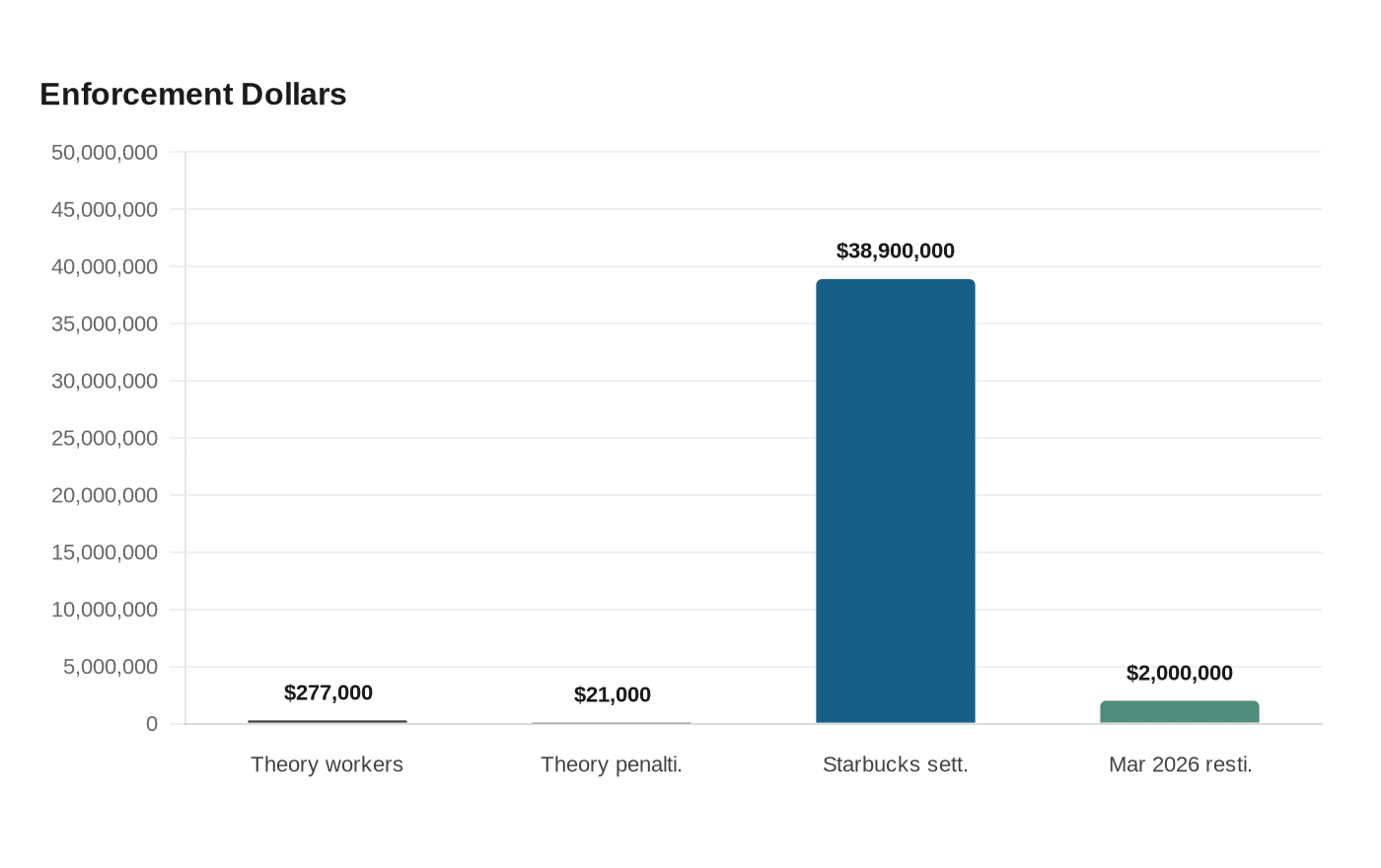Click the Starbucks settlement blue bar
Screen dimensions: 1381x868
click(896, 501)
